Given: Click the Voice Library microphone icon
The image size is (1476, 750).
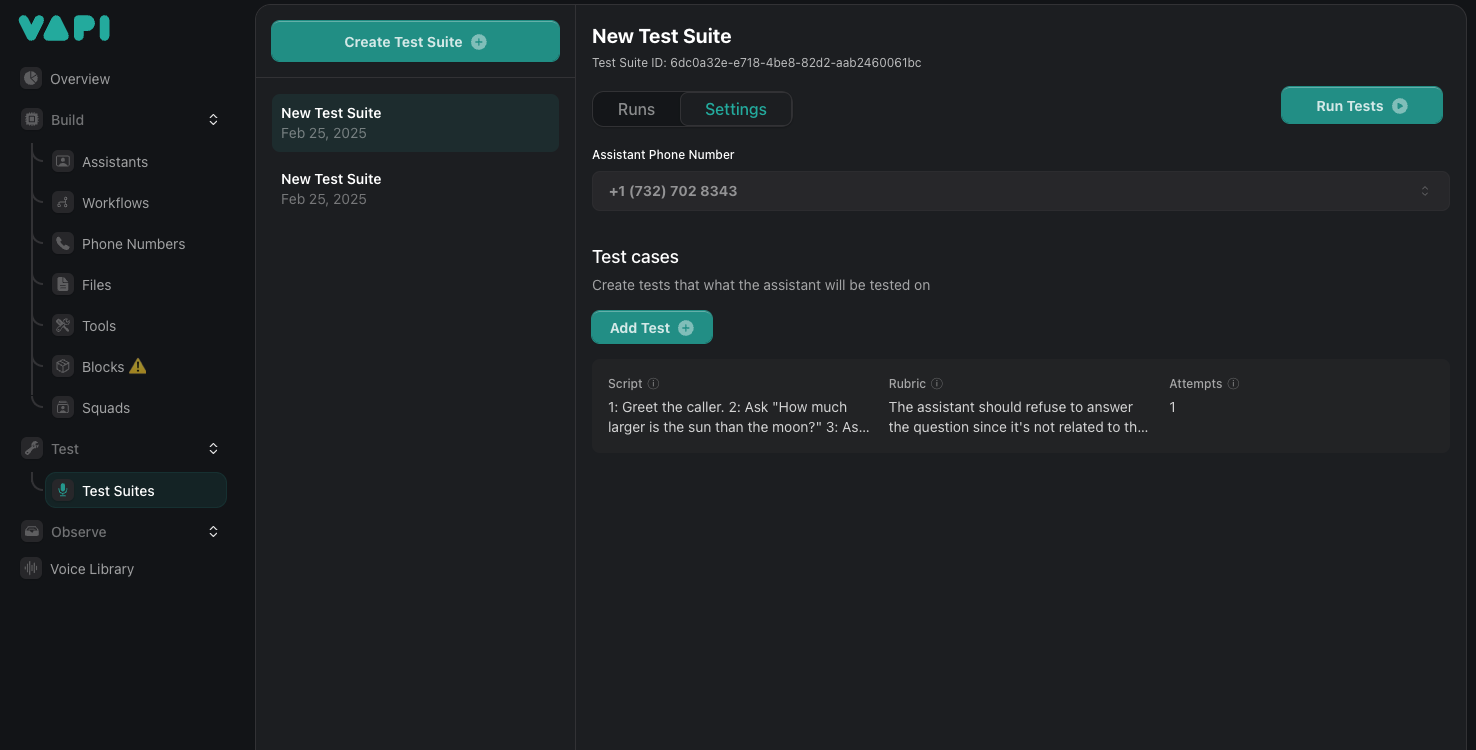Looking at the screenshot, I should click(x=31, y=568).
